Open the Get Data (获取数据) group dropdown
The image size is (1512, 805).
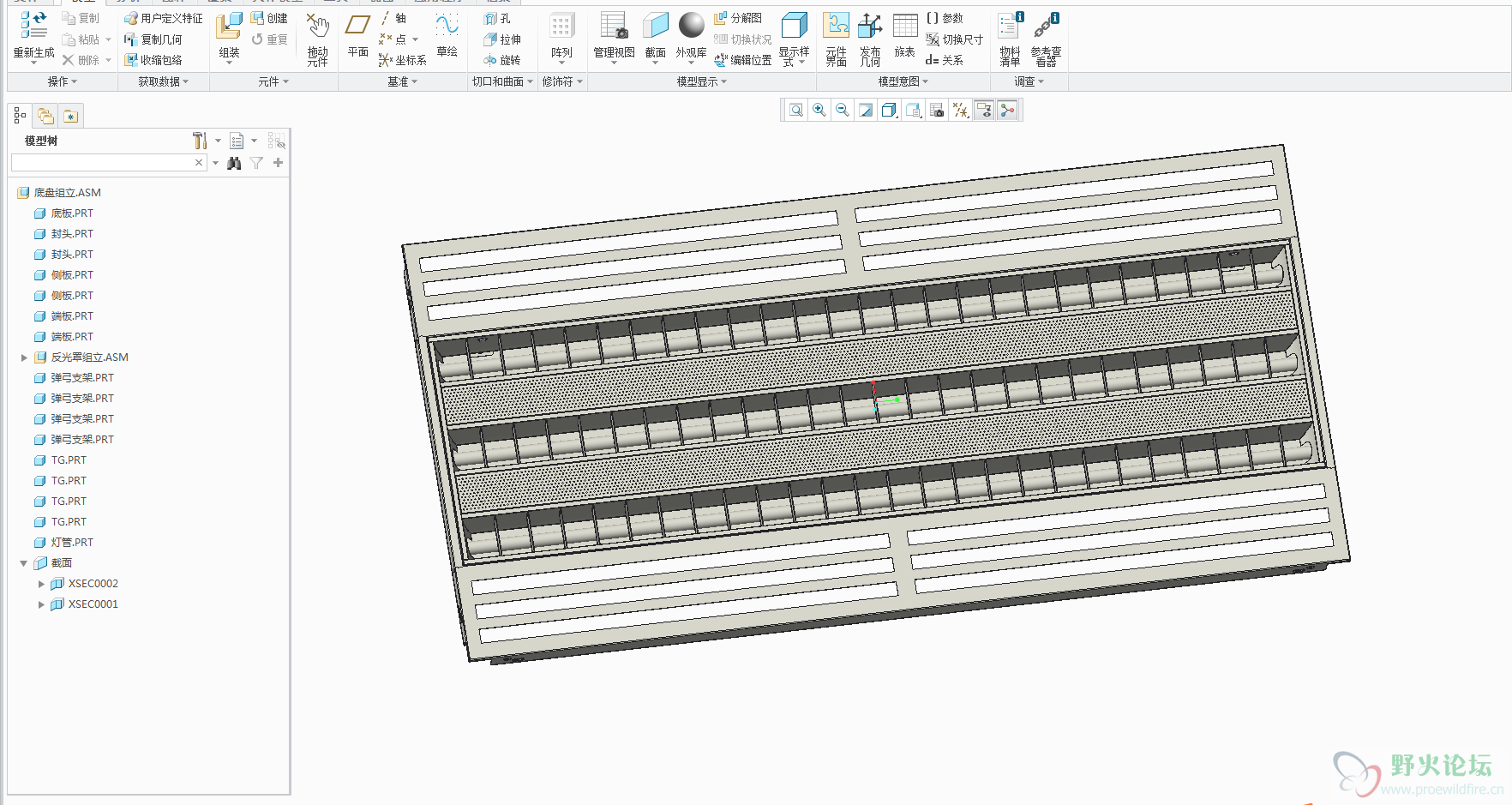tap(163, 81)
